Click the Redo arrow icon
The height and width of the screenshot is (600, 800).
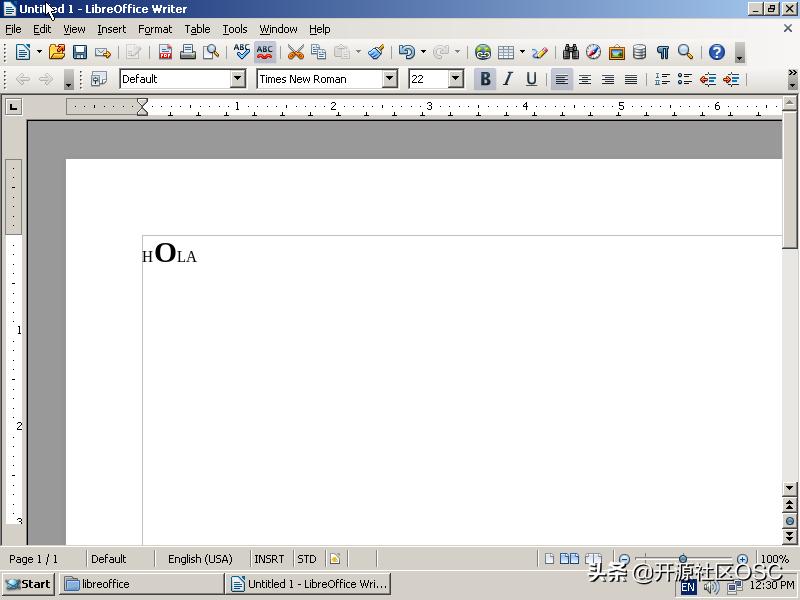(441, 52)
